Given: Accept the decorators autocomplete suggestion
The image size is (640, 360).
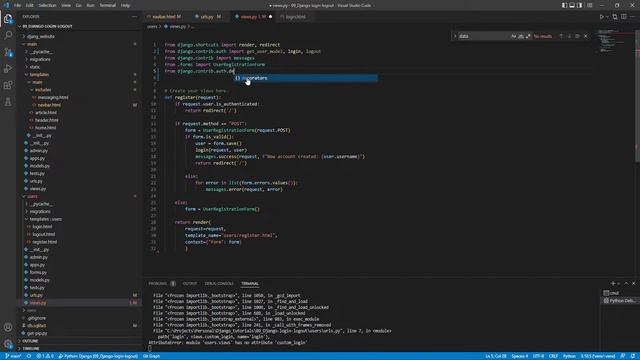Looking at the screenshot, I should coord(306,78).
